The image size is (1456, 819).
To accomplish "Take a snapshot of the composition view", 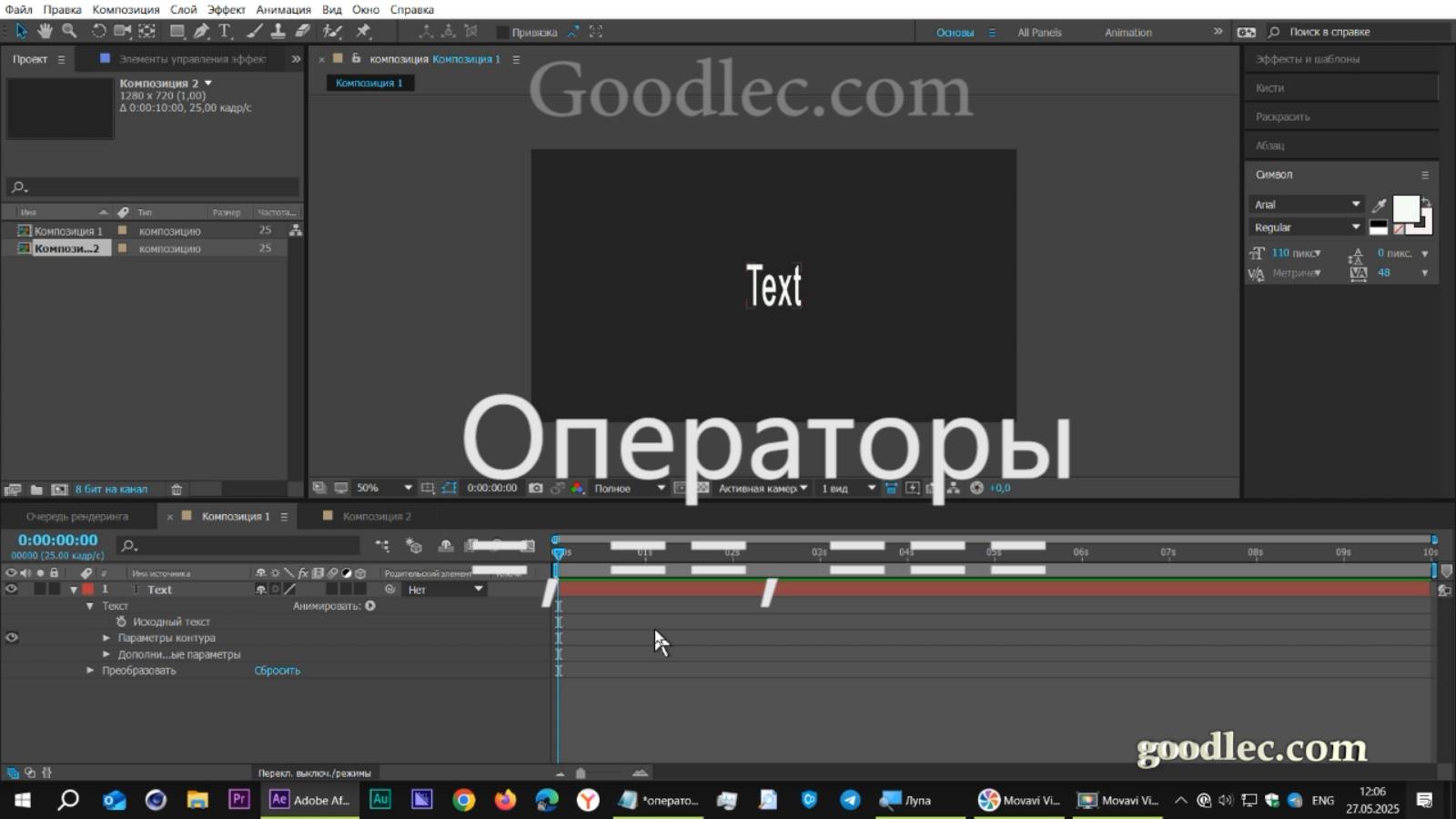I will [536, 488].
